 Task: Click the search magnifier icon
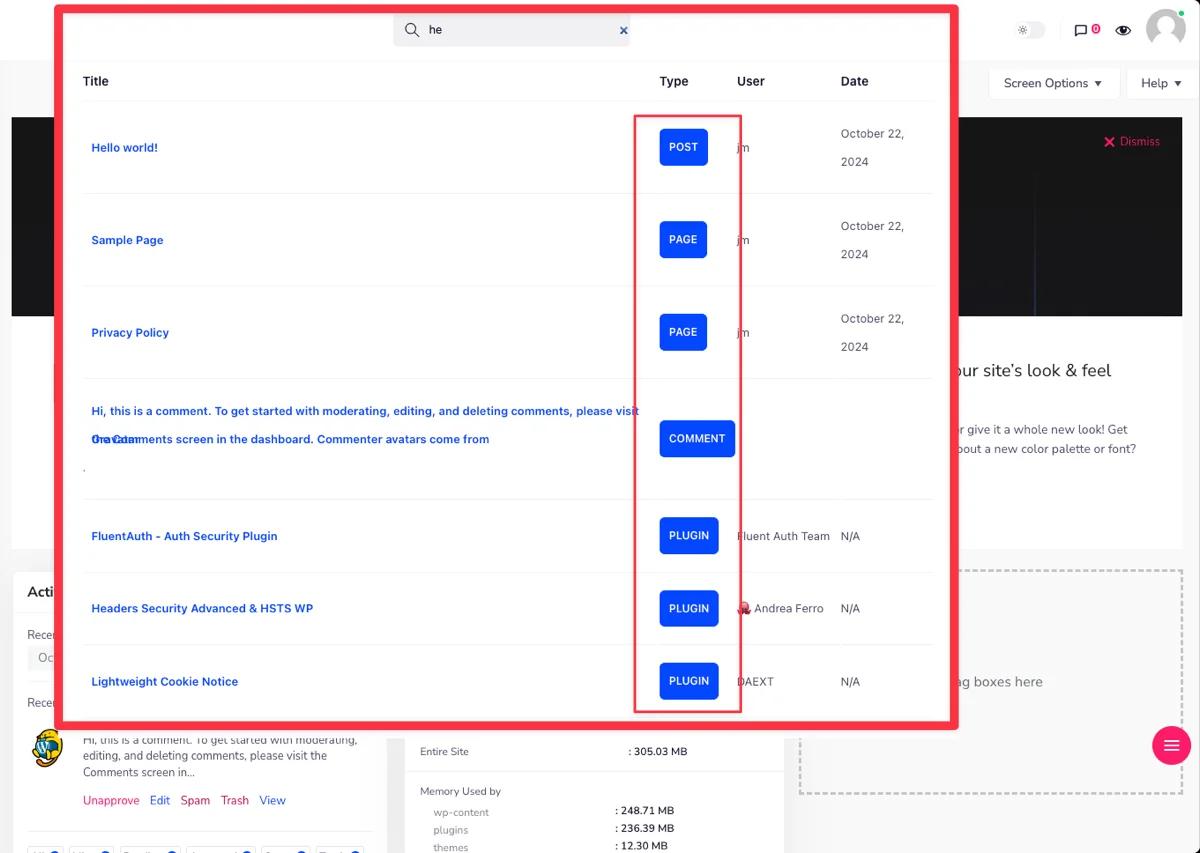[412, 30]
